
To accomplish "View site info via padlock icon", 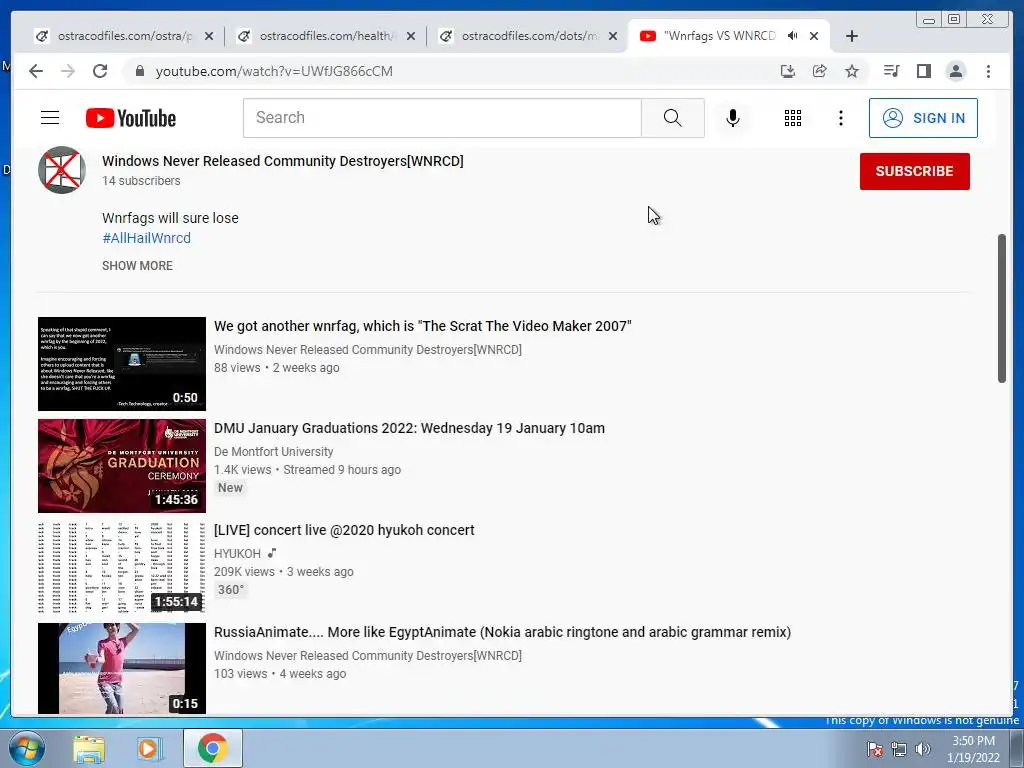I will pos(139,71).
